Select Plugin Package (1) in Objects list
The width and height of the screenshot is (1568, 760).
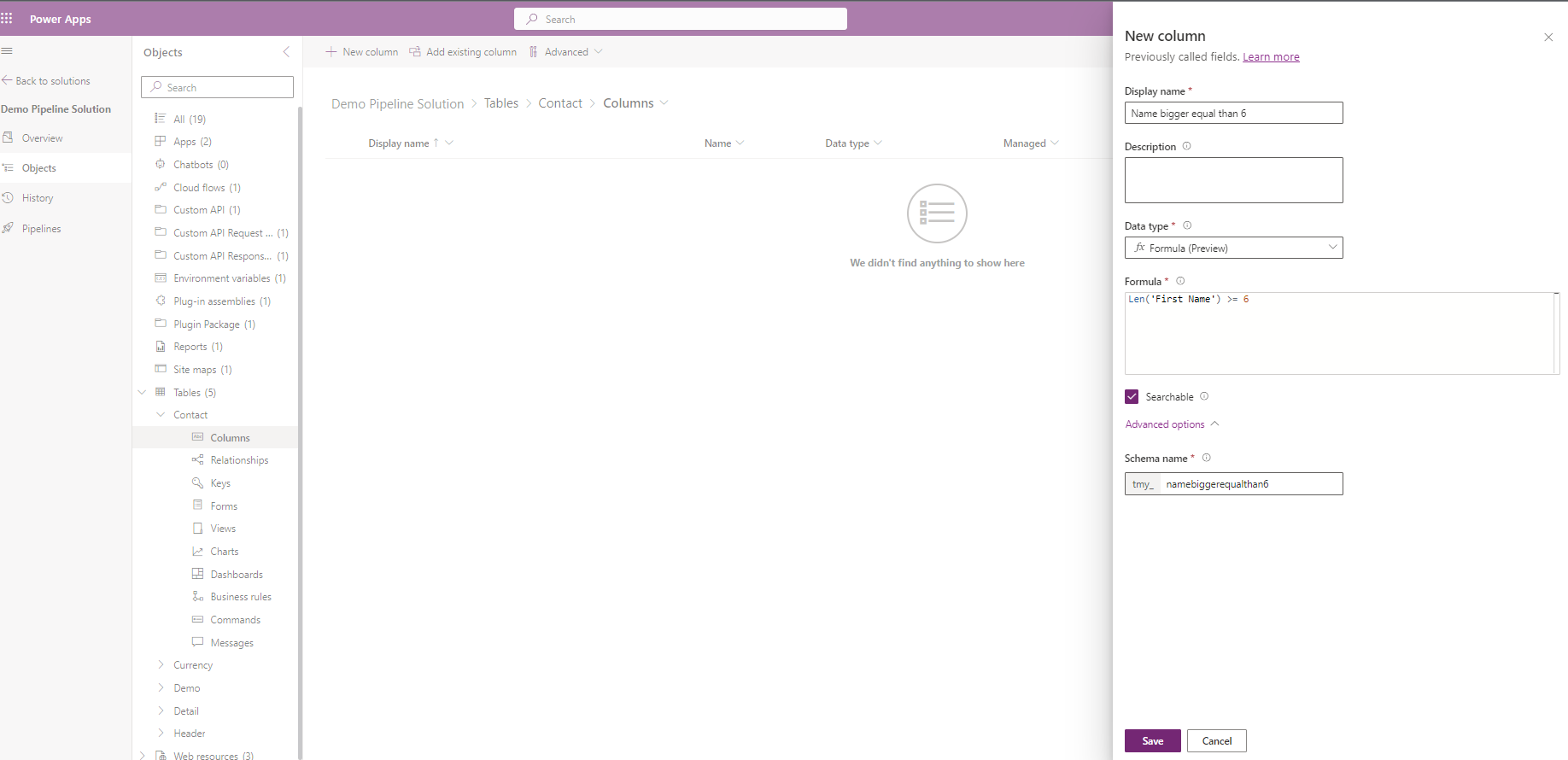pyautogui.click(x=215, y=324)
